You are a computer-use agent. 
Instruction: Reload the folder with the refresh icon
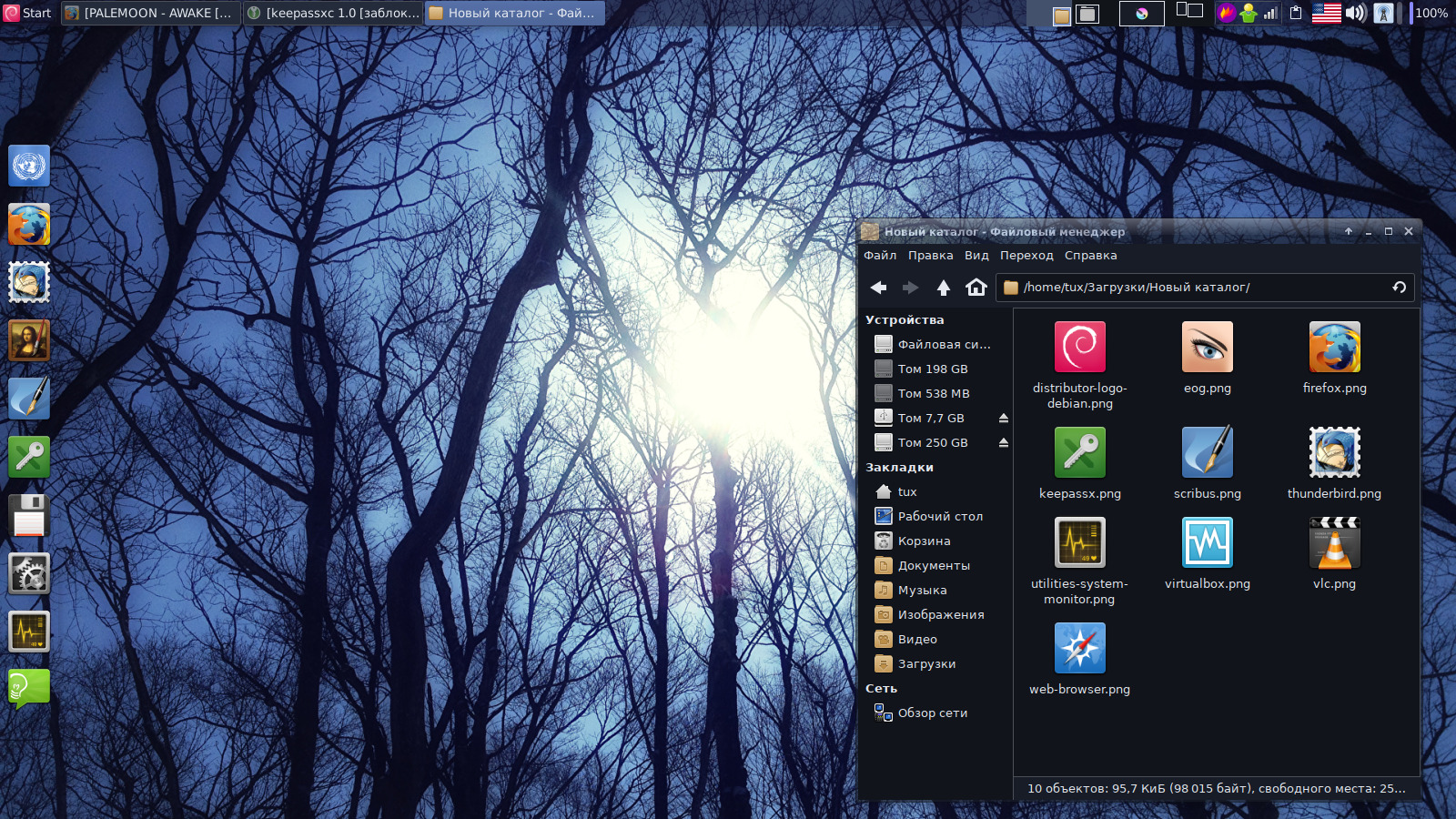1399,288
